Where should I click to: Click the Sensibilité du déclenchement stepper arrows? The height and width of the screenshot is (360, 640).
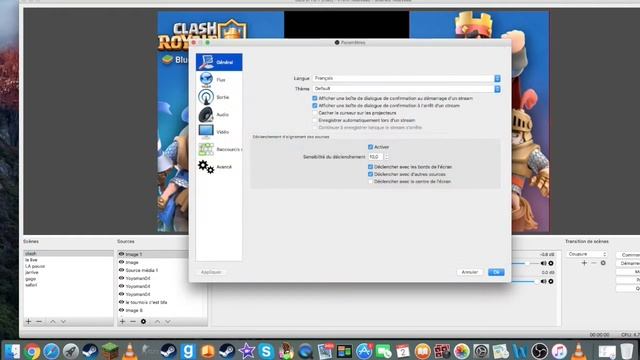tap(387, 157)
